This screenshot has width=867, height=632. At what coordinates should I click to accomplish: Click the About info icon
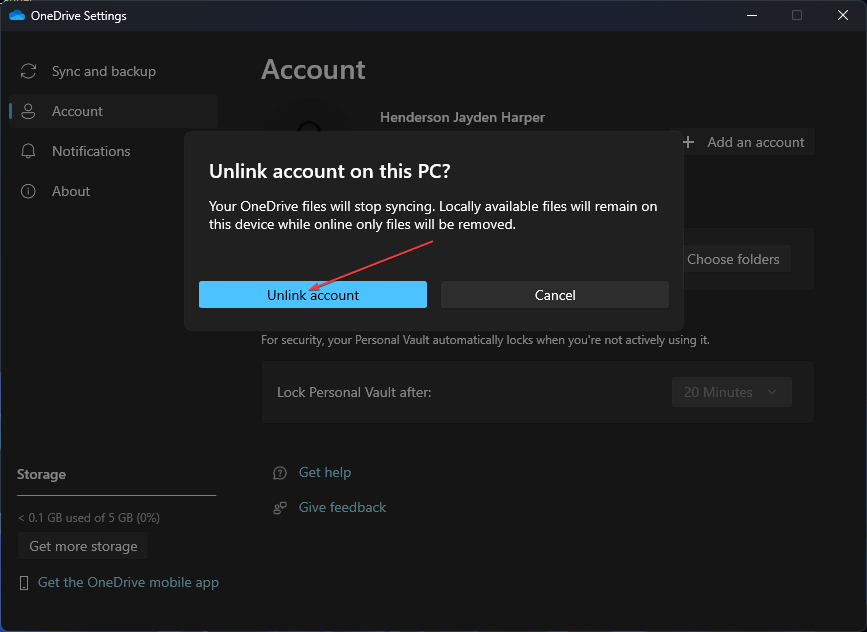[27, 191]
